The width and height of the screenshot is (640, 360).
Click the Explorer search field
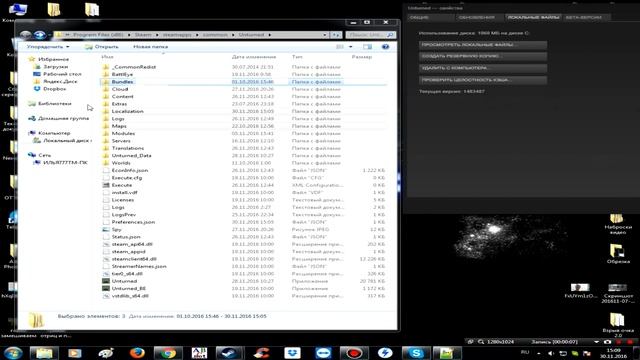370,35
